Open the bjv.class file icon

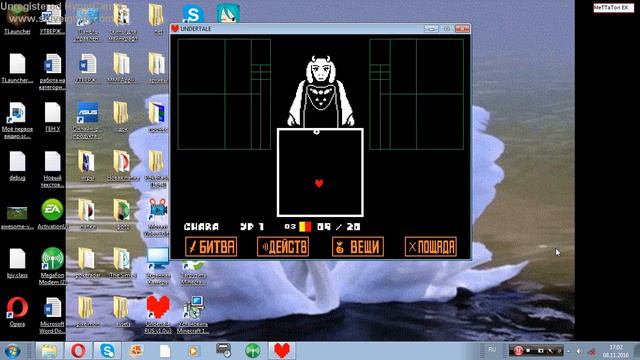coord(17,263)
